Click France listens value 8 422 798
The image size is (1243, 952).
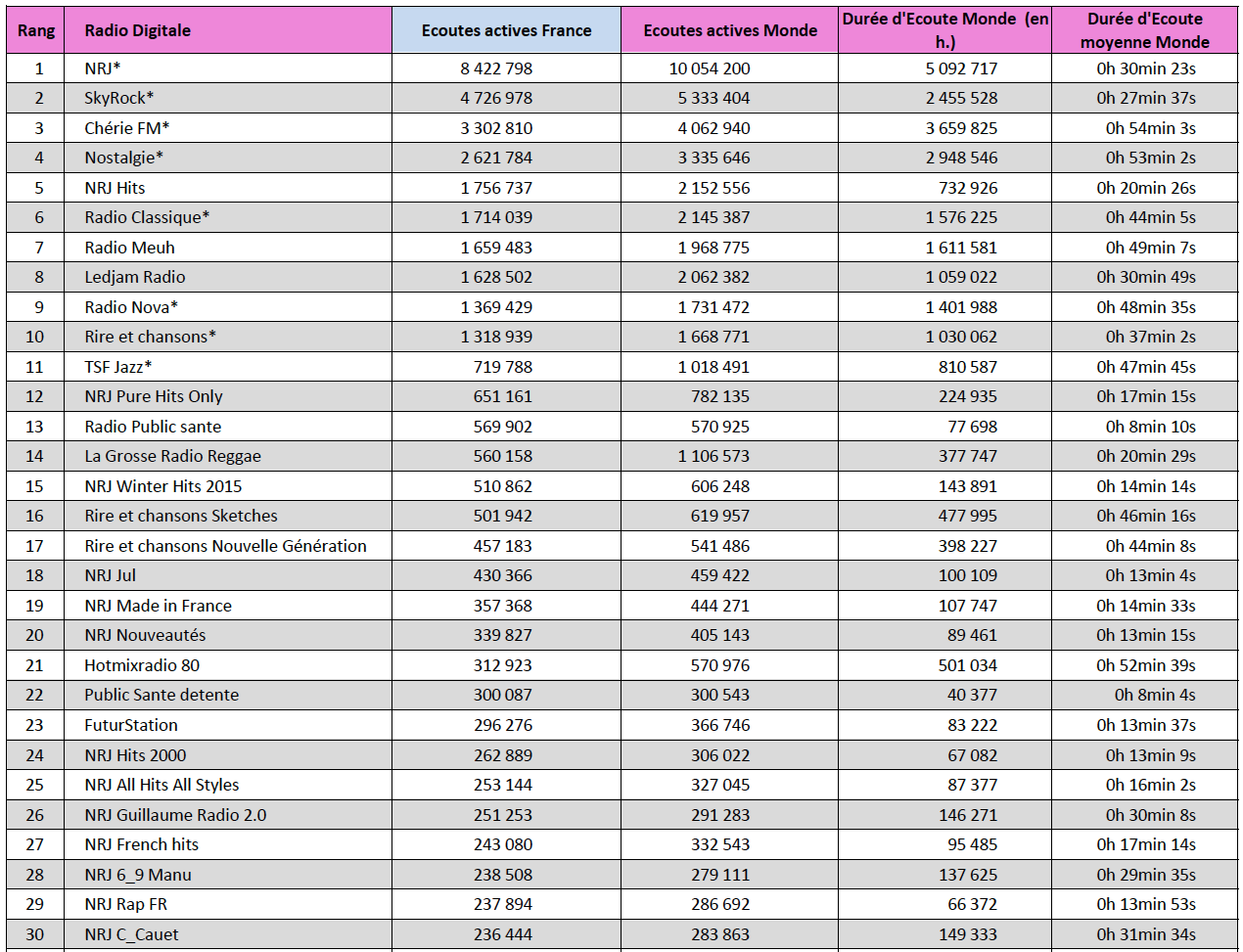(x=496, y=68)
